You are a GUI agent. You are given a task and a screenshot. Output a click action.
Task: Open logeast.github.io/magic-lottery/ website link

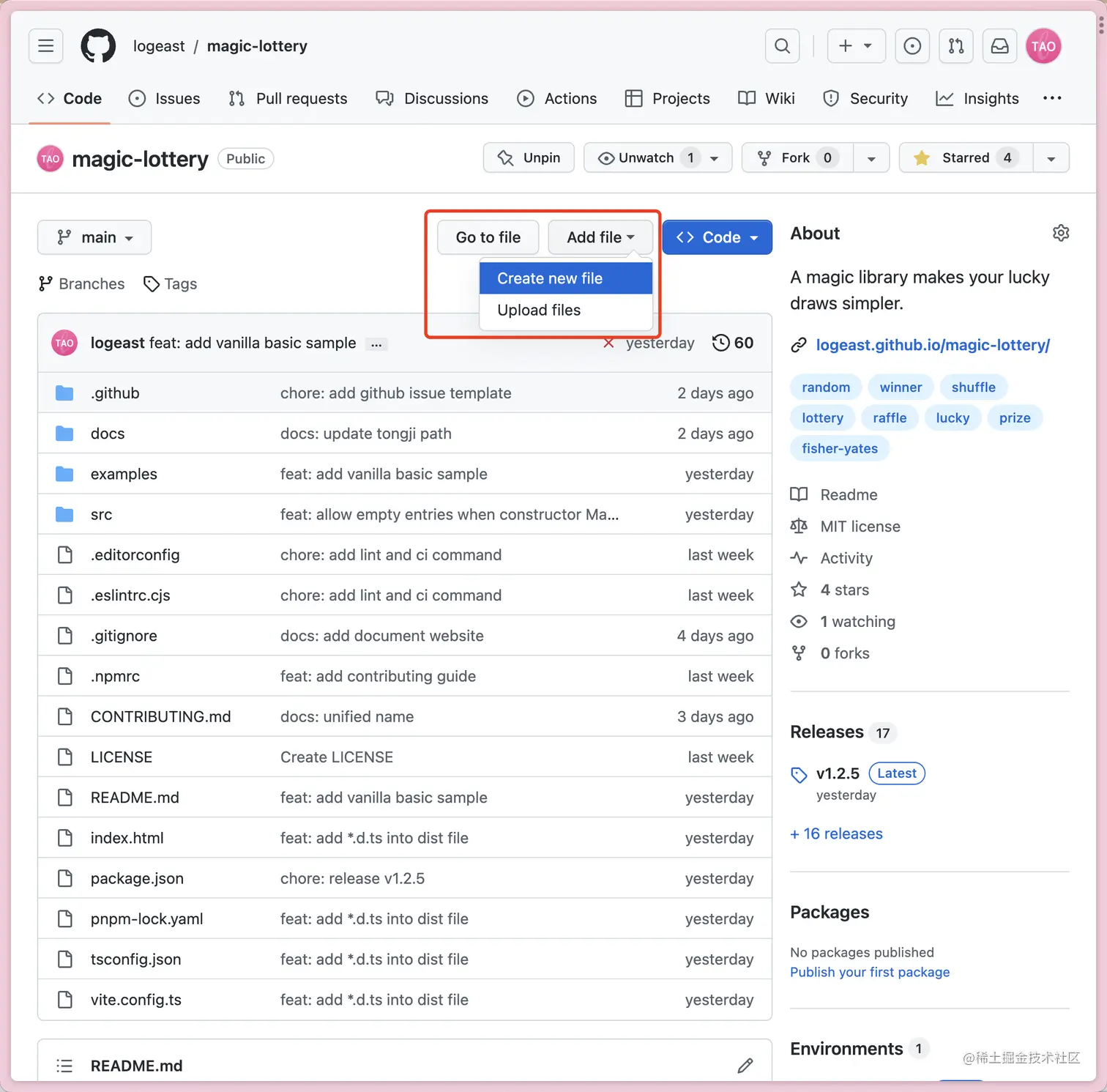[933, 345]
